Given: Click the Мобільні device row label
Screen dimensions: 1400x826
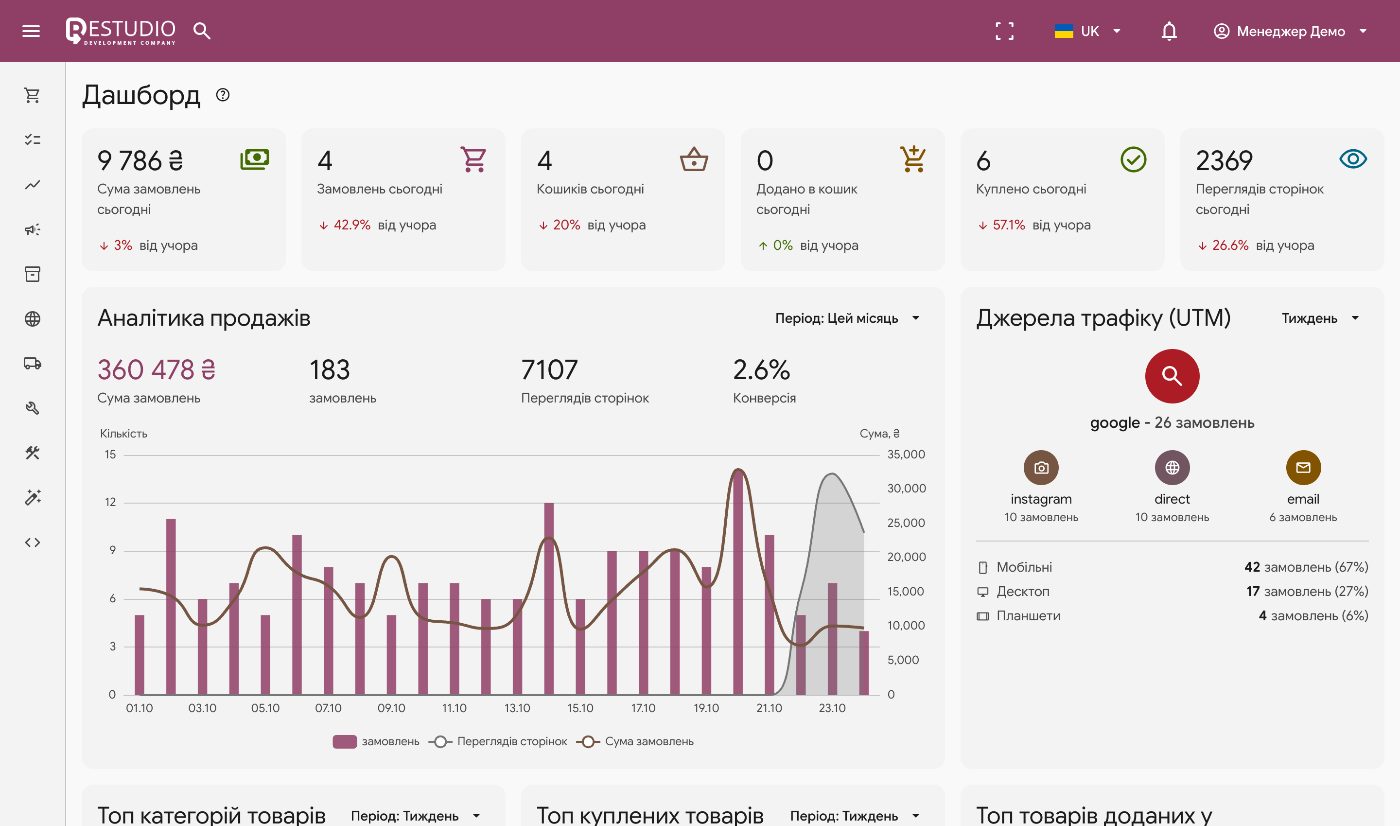Looking at the screenshot, I should point(1024,567).
